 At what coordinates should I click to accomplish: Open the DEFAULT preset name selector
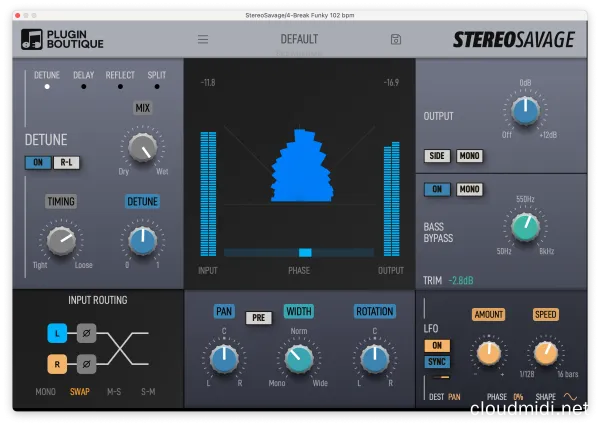(299, 39)
